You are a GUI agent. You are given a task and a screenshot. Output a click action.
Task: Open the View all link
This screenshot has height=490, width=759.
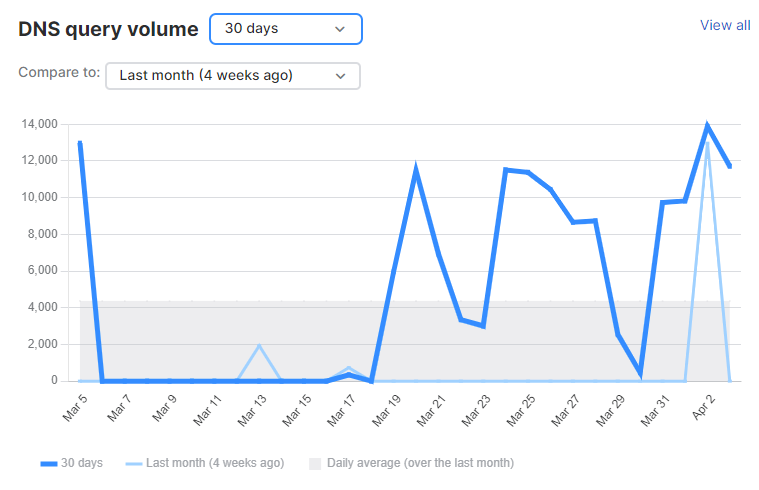[x=725, y=25]
